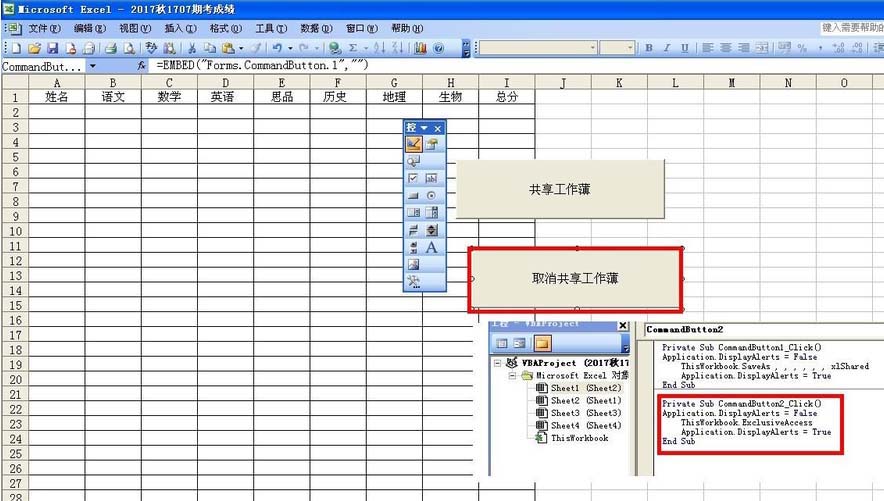Viewport: 884px width, 501px height.
Task: Select Image control tool
Action: tap(413, 264)
